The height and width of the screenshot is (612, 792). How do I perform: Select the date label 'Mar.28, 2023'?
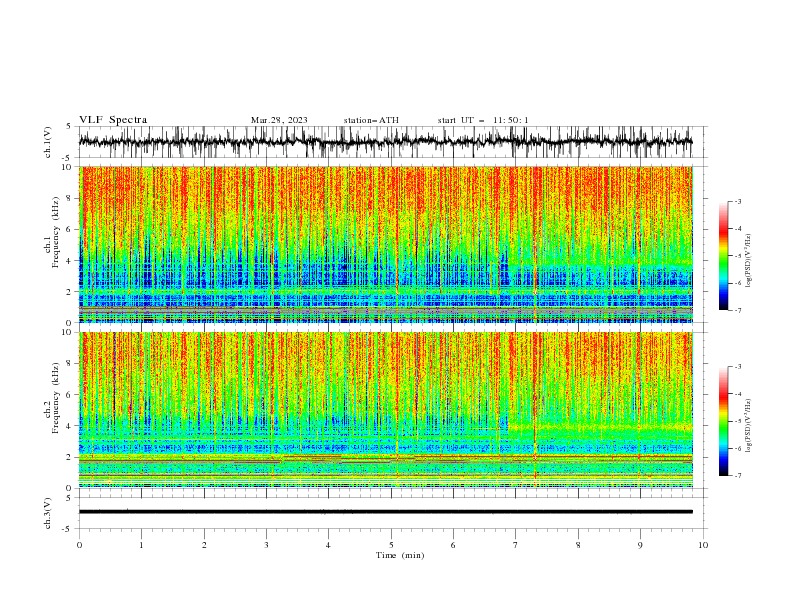(279, 120)
